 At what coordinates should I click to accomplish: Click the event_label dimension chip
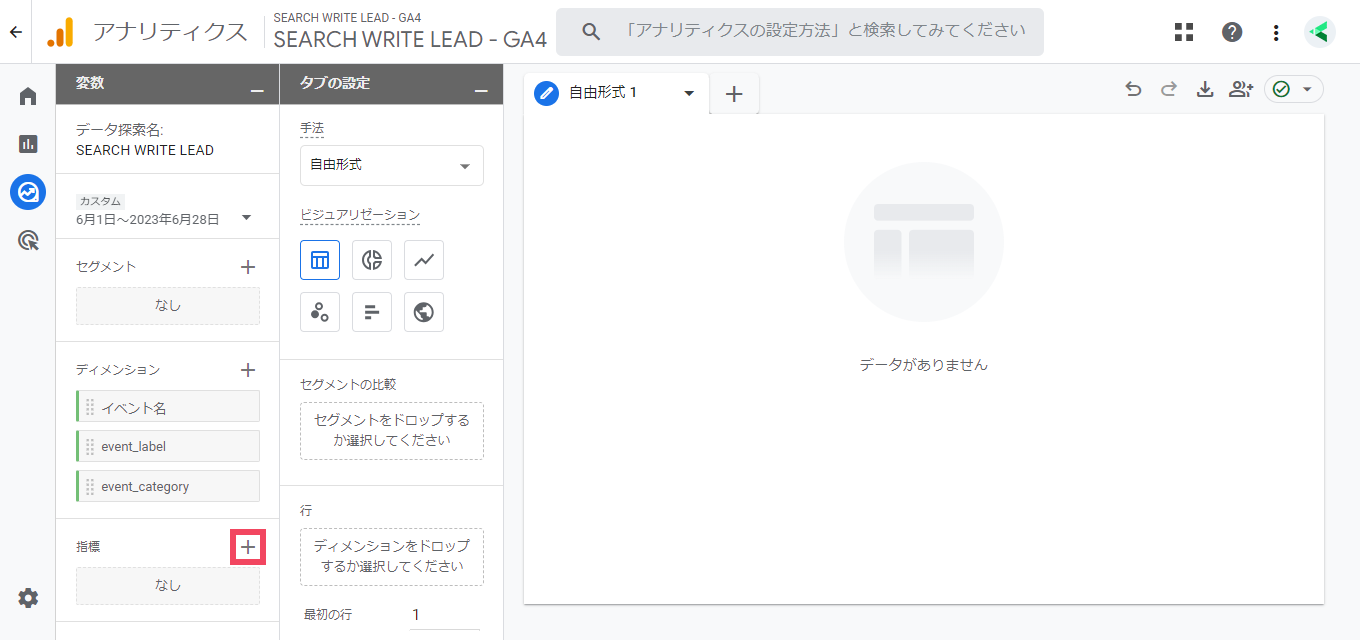point(168,446)
